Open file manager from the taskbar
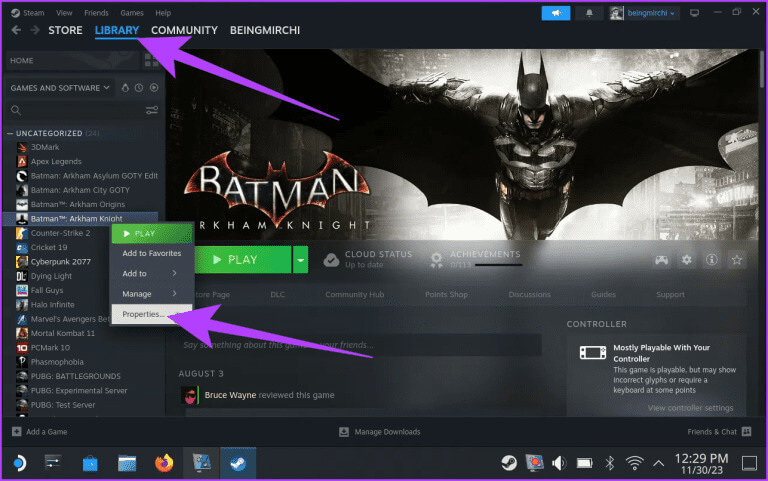The image size is (768, 481). 127,463
